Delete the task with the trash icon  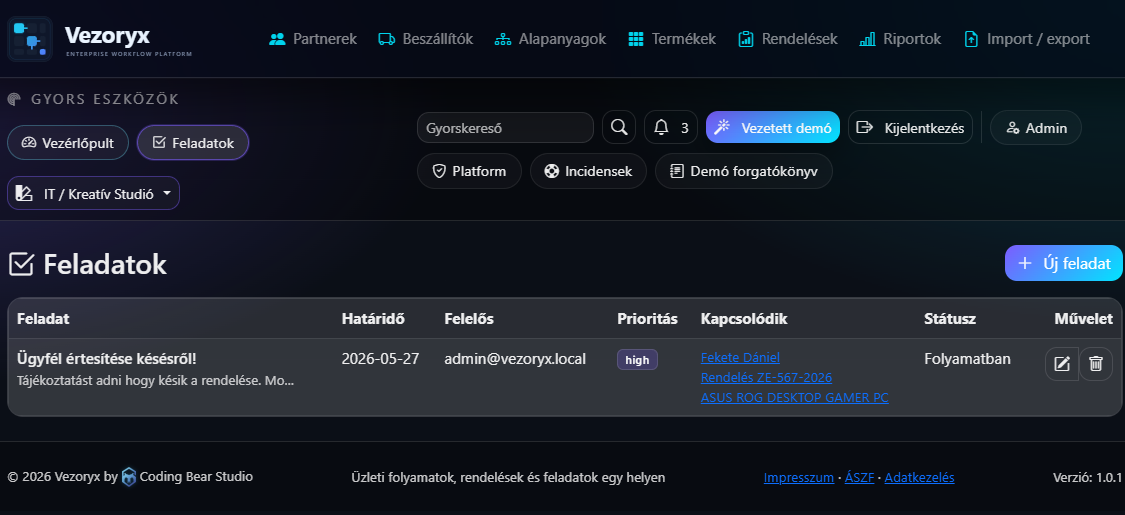[1096, 364]
